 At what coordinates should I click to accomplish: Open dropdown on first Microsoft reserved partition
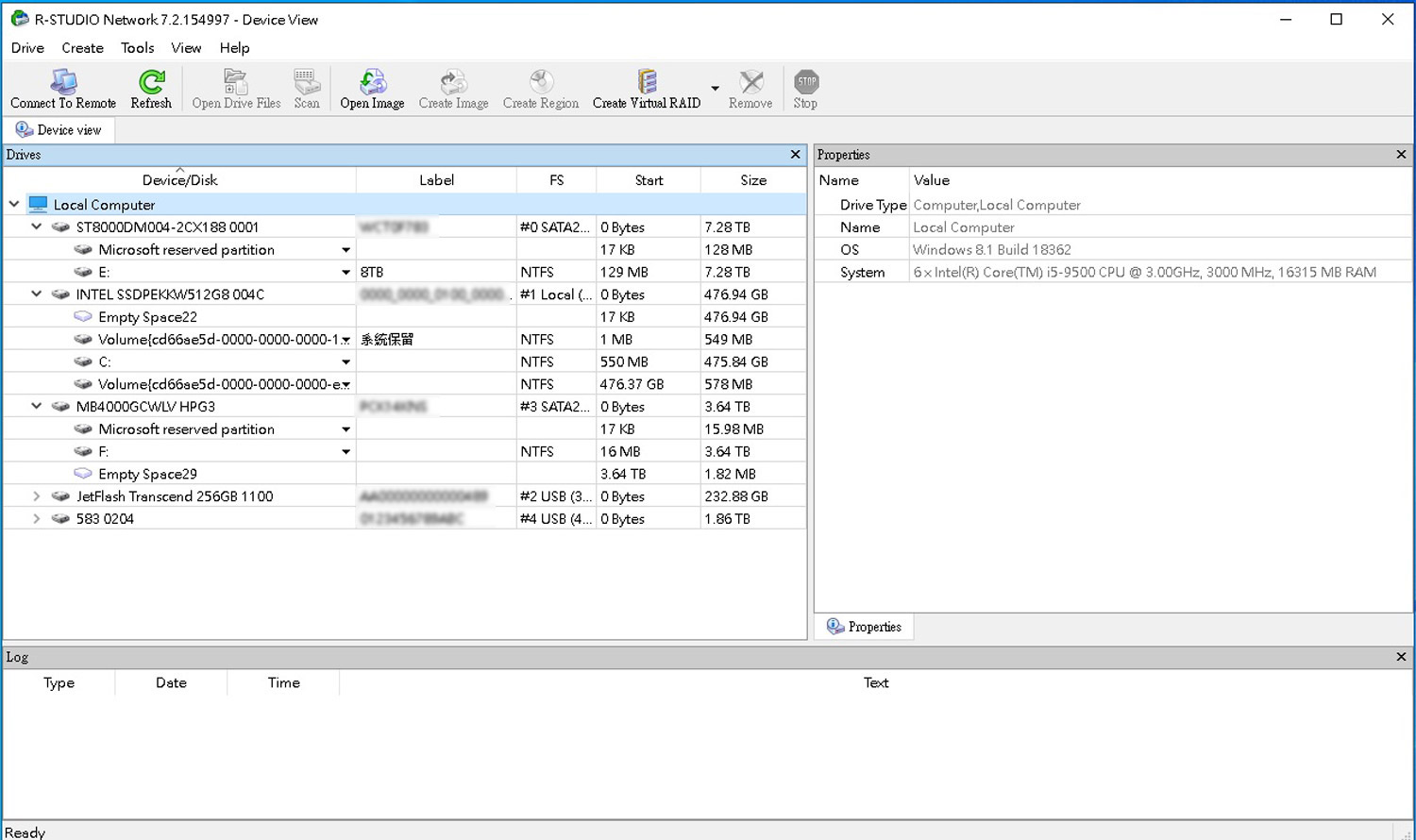[x=346, y=249]
